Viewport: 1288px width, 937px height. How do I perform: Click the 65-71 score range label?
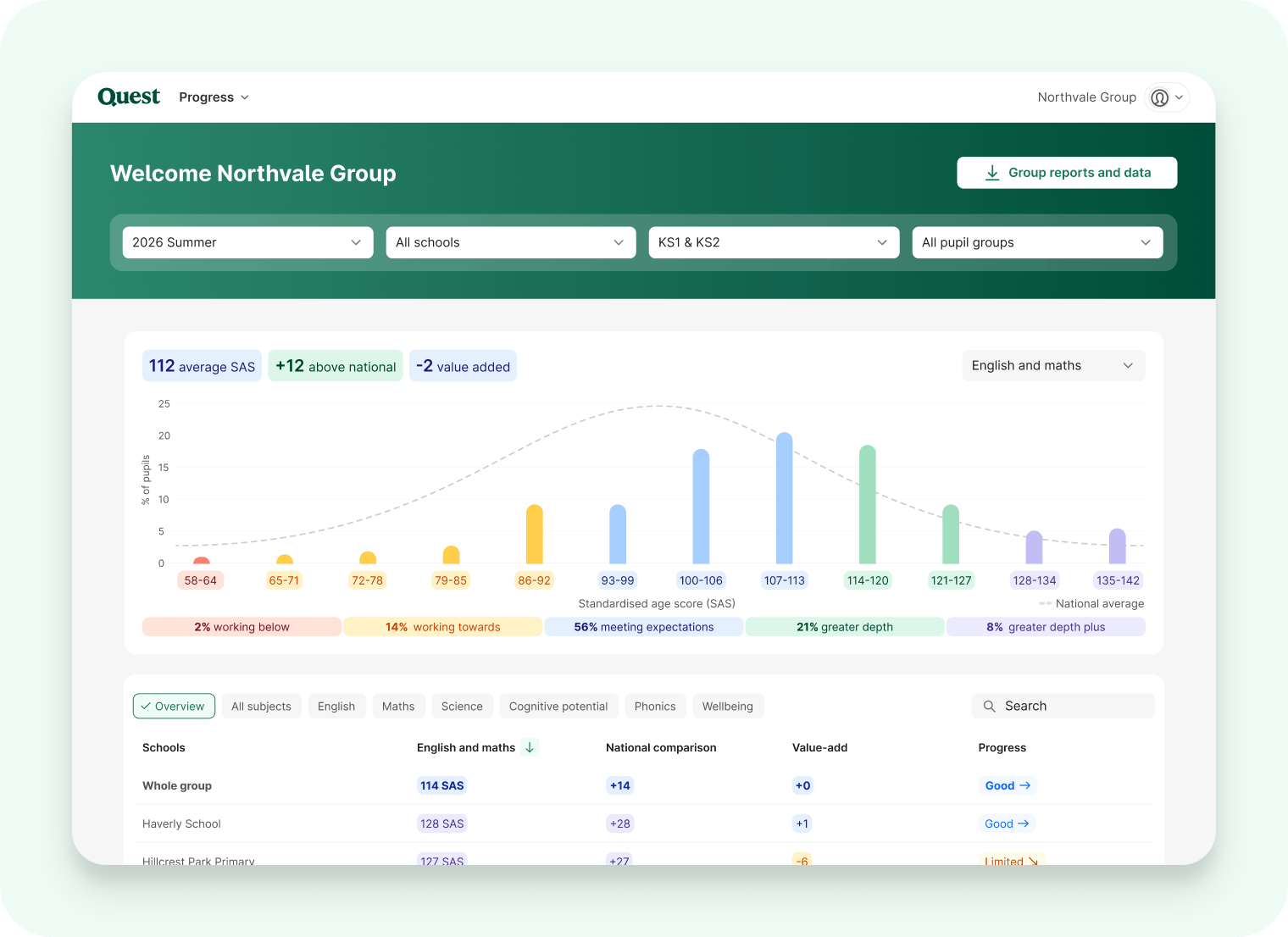click(284, 580)
